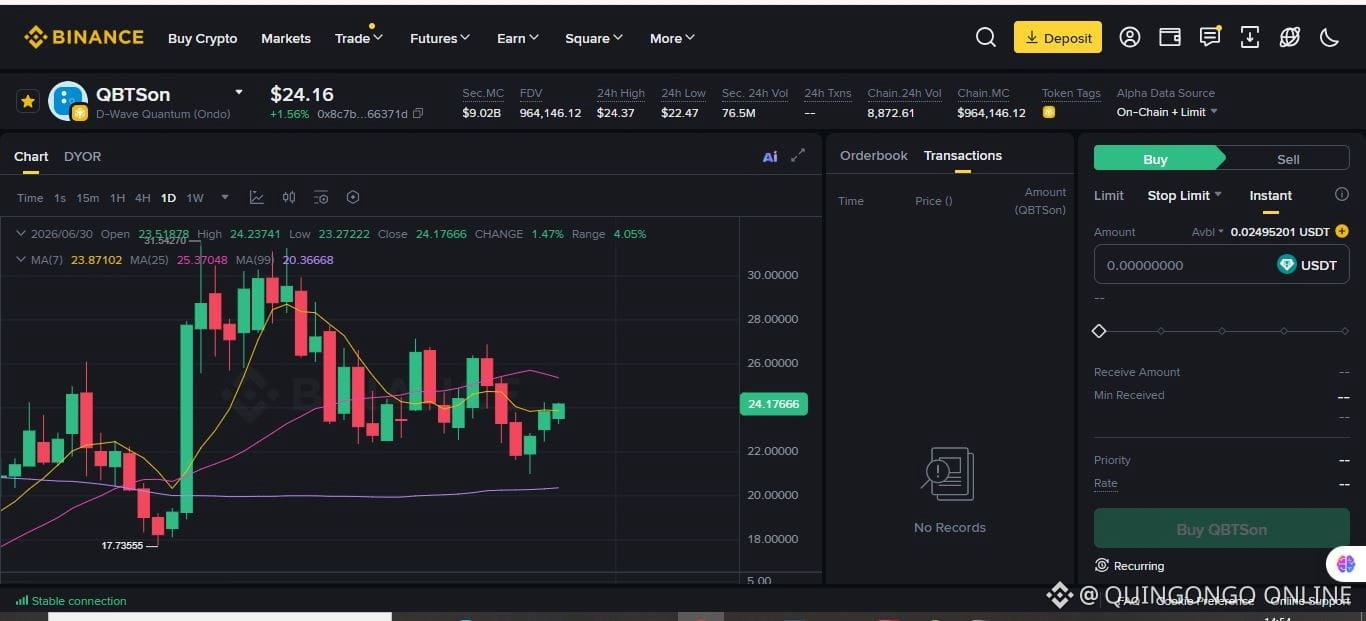Expand the Futures menu
Viewport: 1366px width, 621px height.
(x=440, y=38)
